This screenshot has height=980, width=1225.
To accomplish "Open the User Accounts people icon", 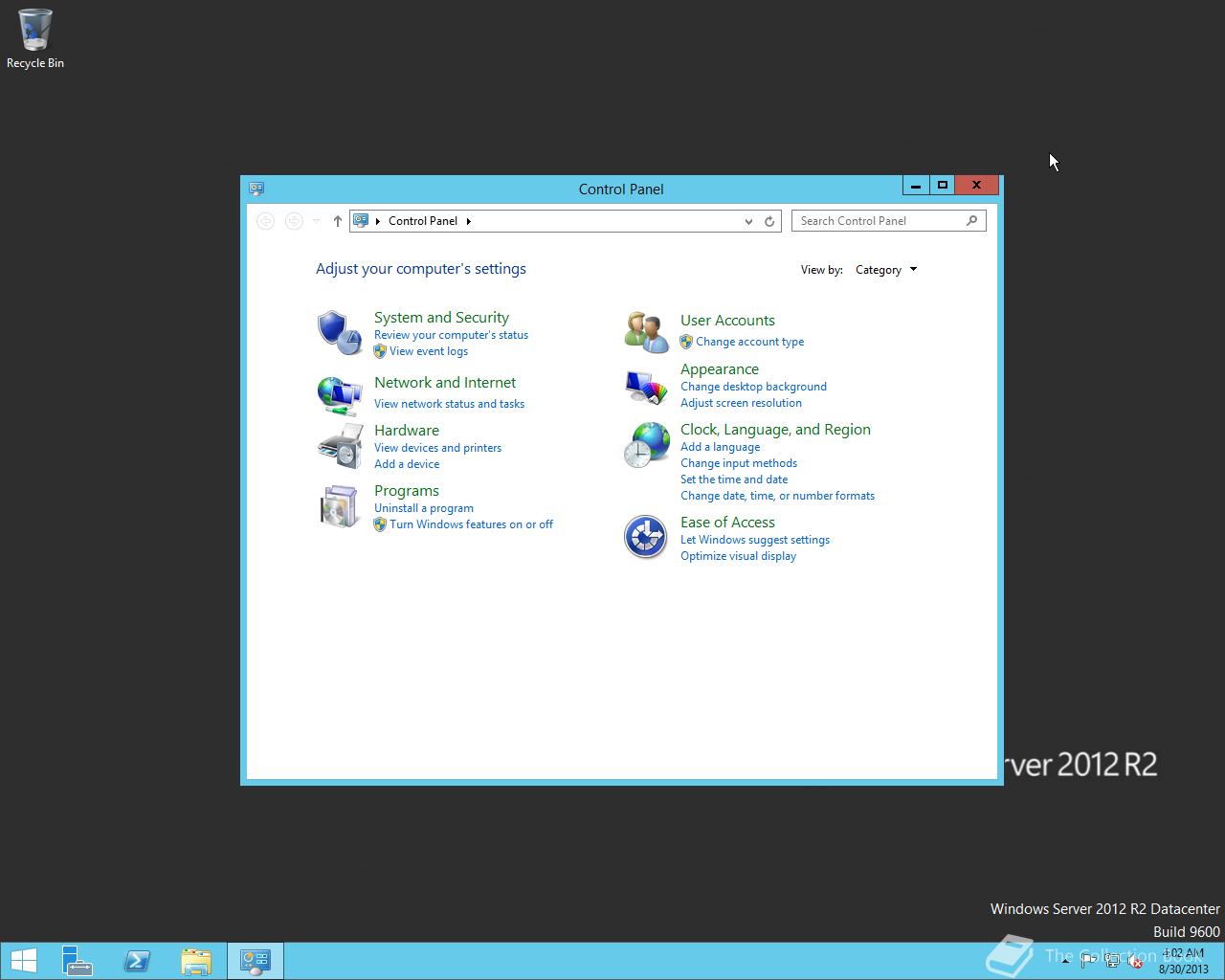I will tap(646, 332).
